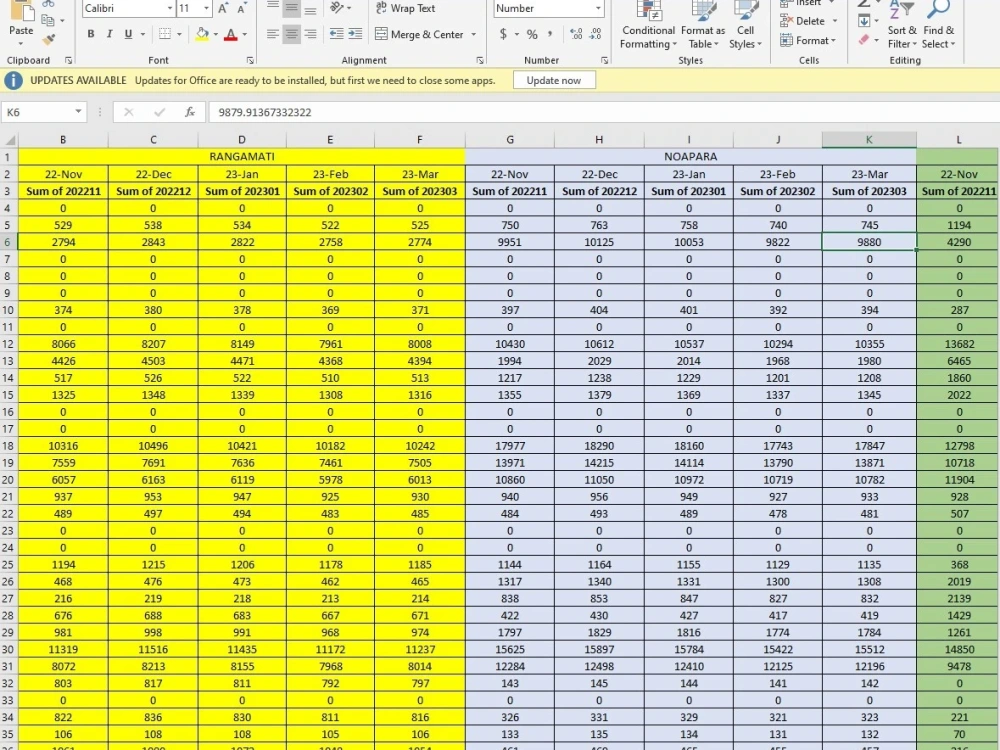Screen dimensions: 1000x750
Task: Open Name Box dropdown arrow
Action: pos(78,112)
